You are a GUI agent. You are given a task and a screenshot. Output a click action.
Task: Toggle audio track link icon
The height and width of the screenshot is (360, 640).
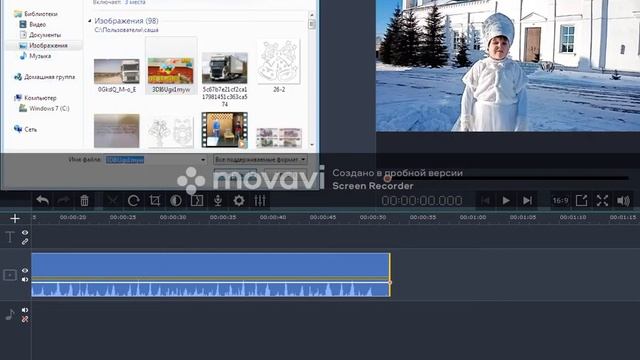[25, 319]
